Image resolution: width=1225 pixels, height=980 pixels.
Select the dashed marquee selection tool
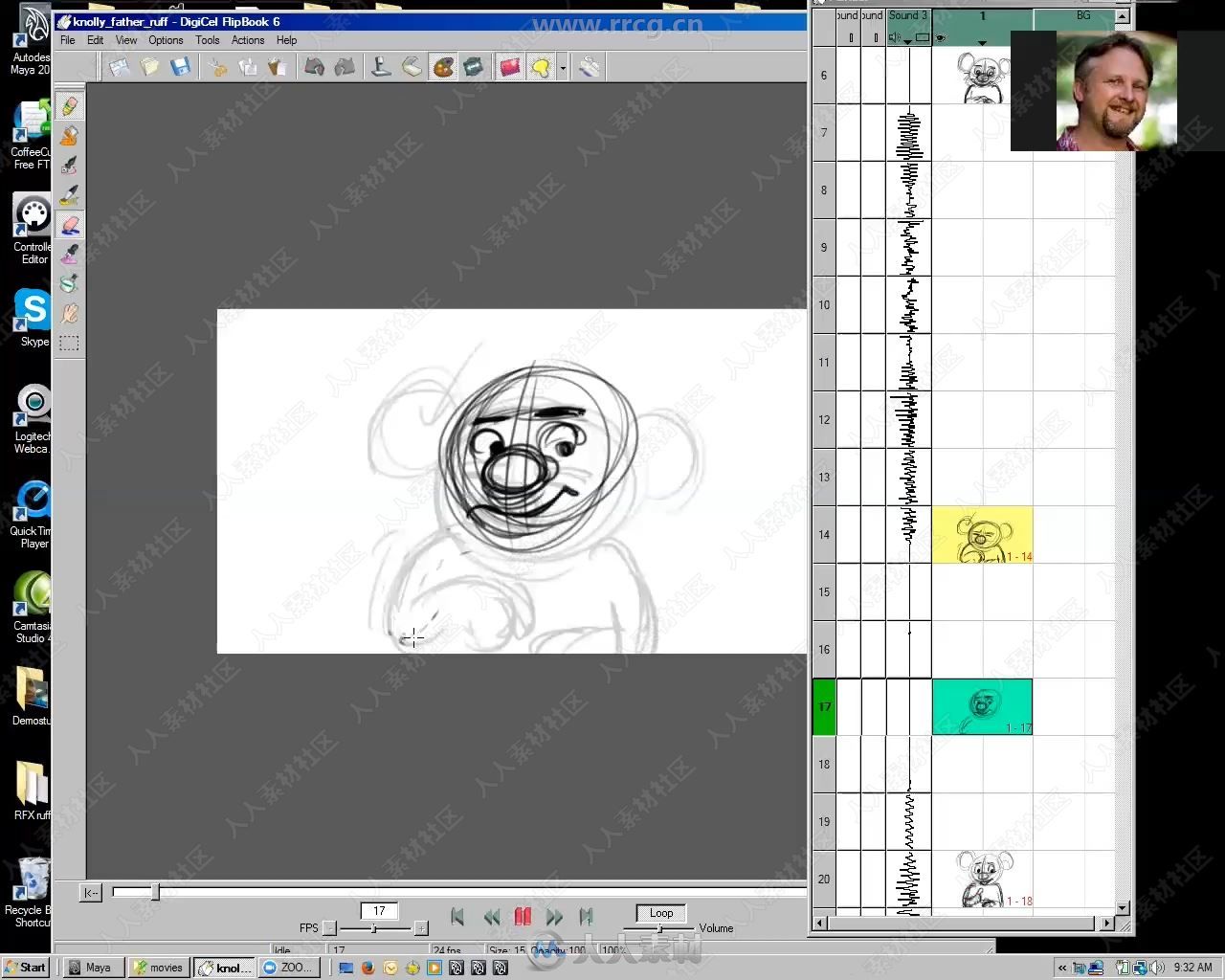(69, 343)
